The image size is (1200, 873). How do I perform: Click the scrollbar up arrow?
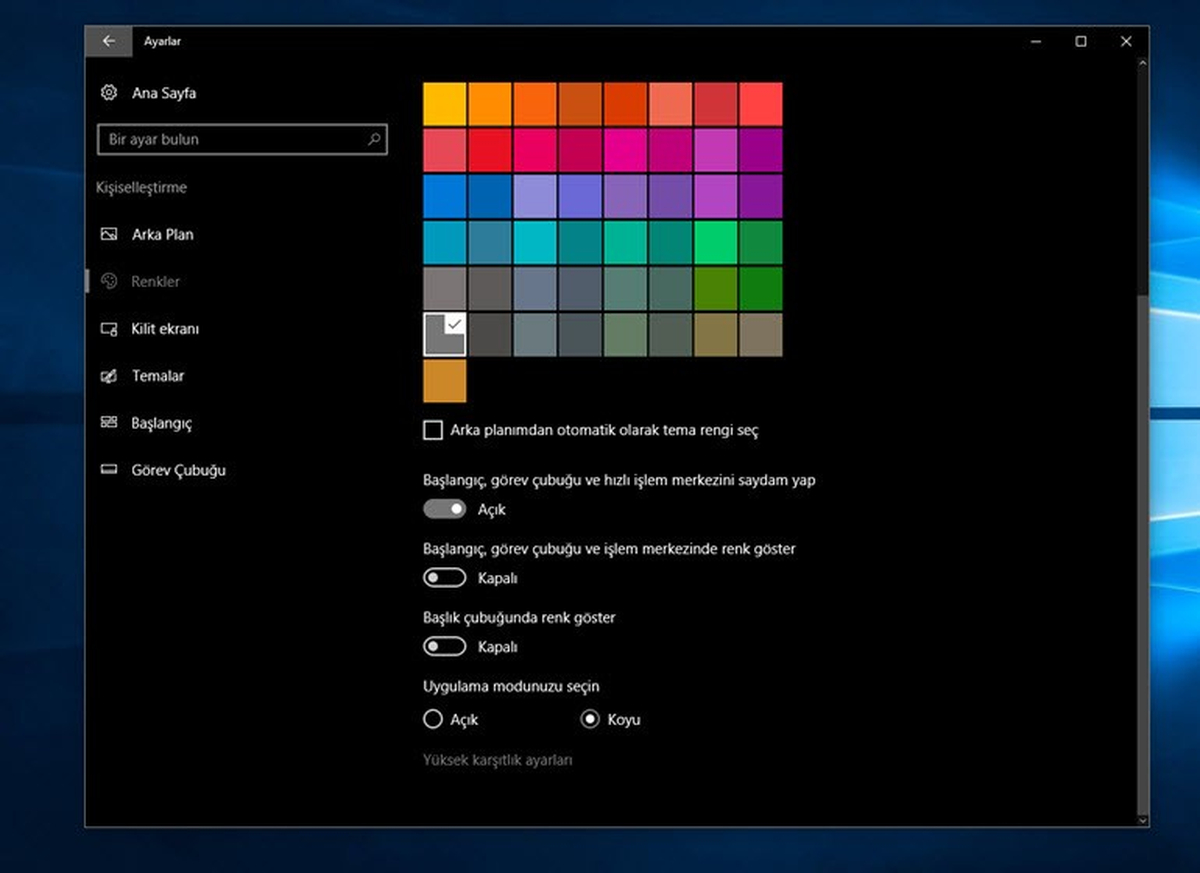(x=1143, y=62)
